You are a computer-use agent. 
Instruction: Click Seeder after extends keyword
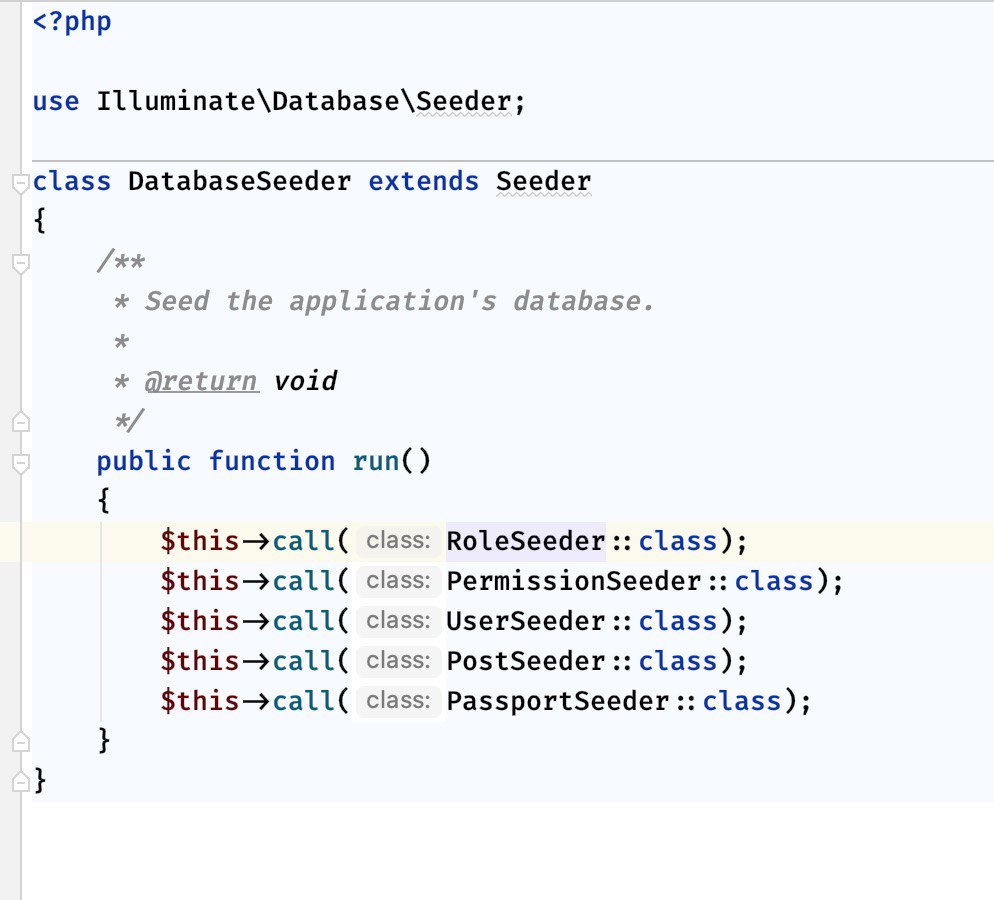click(x=544, y=182)
